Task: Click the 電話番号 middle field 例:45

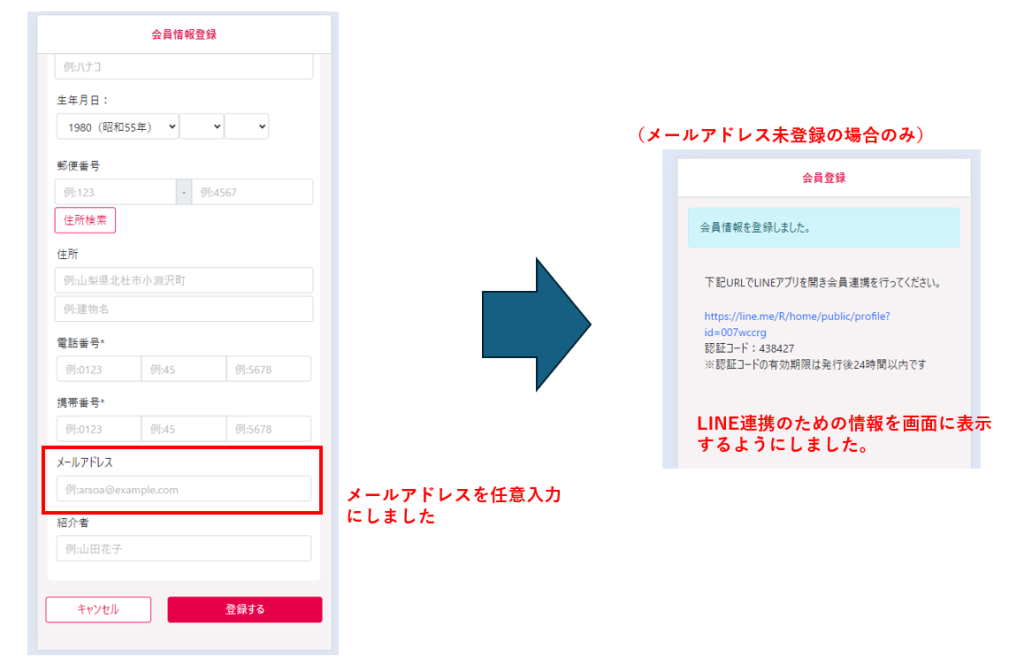Action: [x=183, y=370]
